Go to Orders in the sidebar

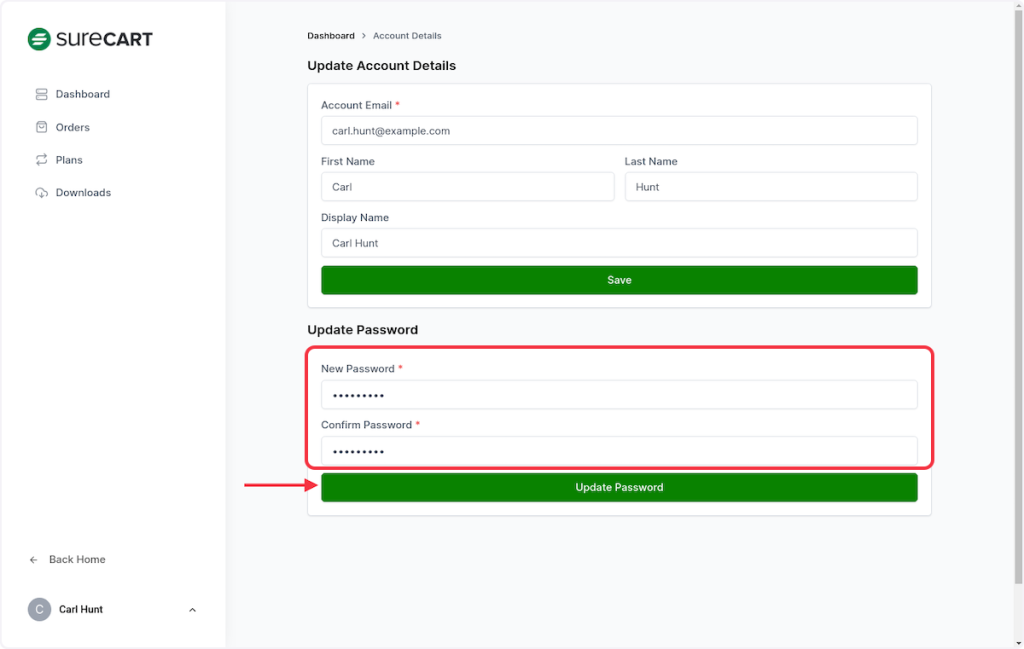pos(73,127)
